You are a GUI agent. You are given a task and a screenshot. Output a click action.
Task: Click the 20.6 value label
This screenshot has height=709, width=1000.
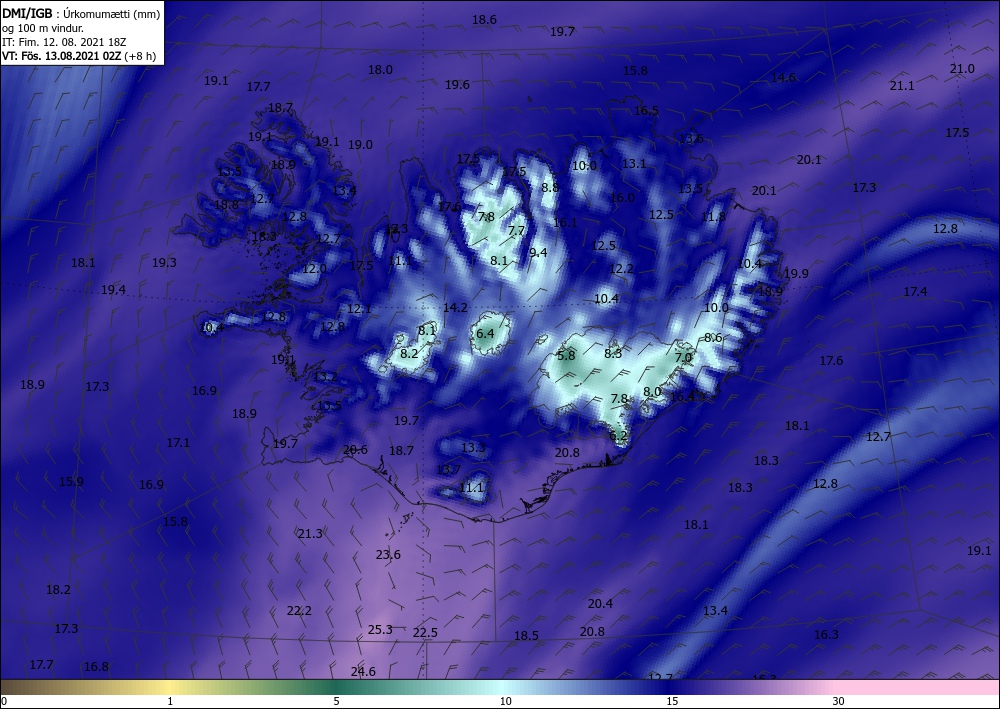point(355,450)
